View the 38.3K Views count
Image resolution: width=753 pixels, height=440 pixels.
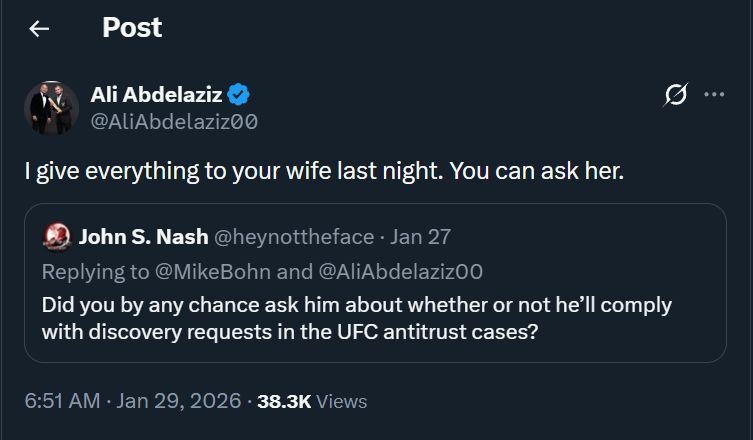(x=312, y=401)
